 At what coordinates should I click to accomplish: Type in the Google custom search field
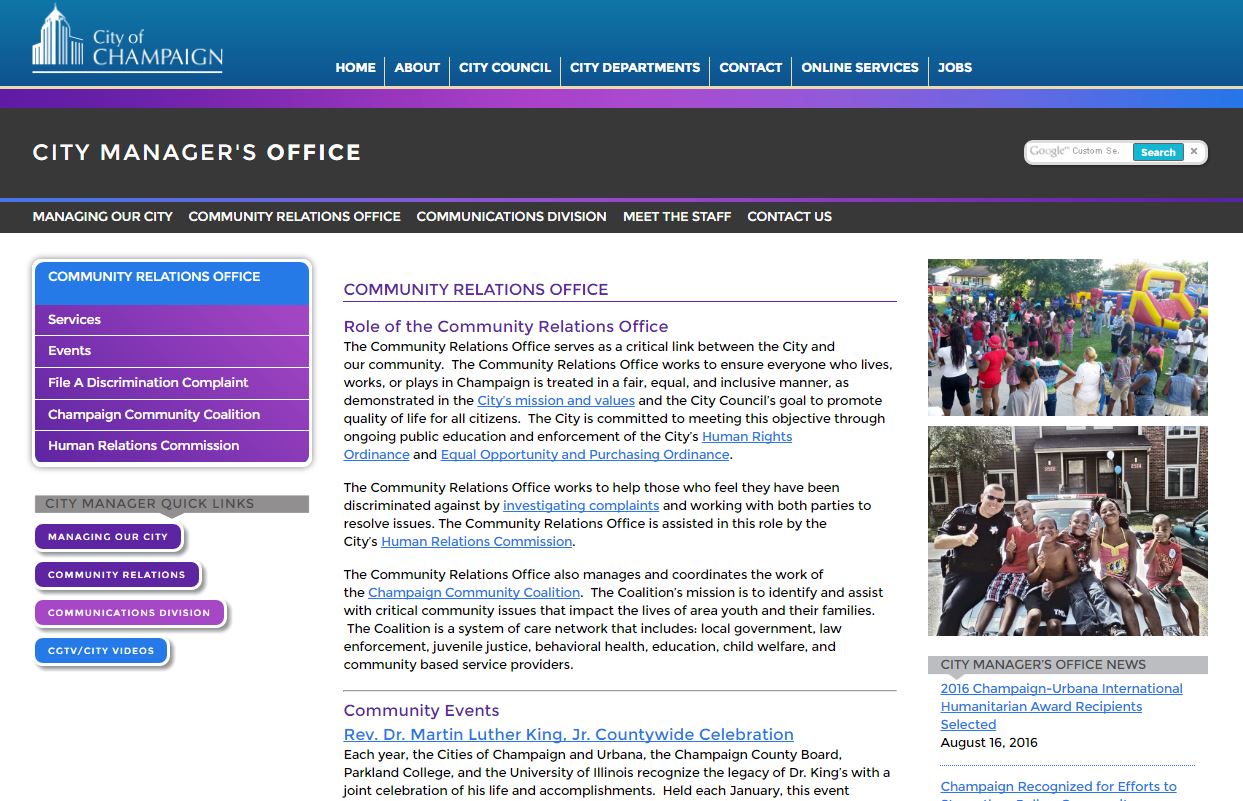tap(1078, 152)
